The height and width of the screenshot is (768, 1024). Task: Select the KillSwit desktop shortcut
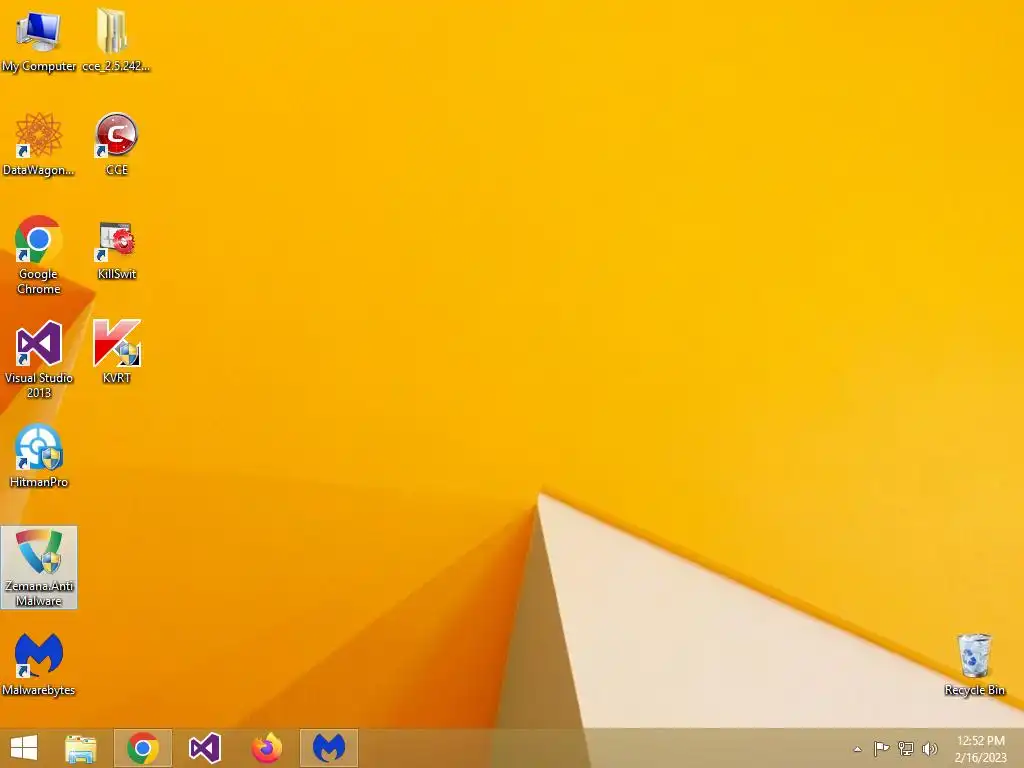pos(116,251)
